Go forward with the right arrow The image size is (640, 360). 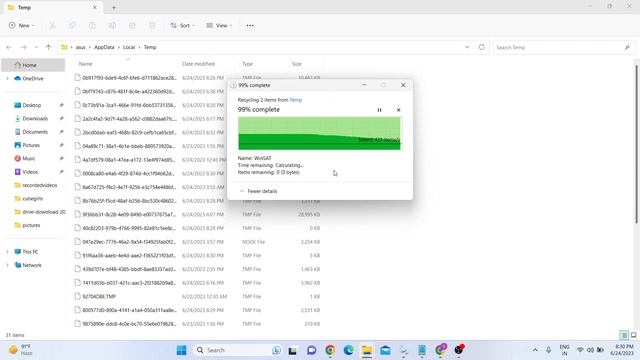pos(24,47)
